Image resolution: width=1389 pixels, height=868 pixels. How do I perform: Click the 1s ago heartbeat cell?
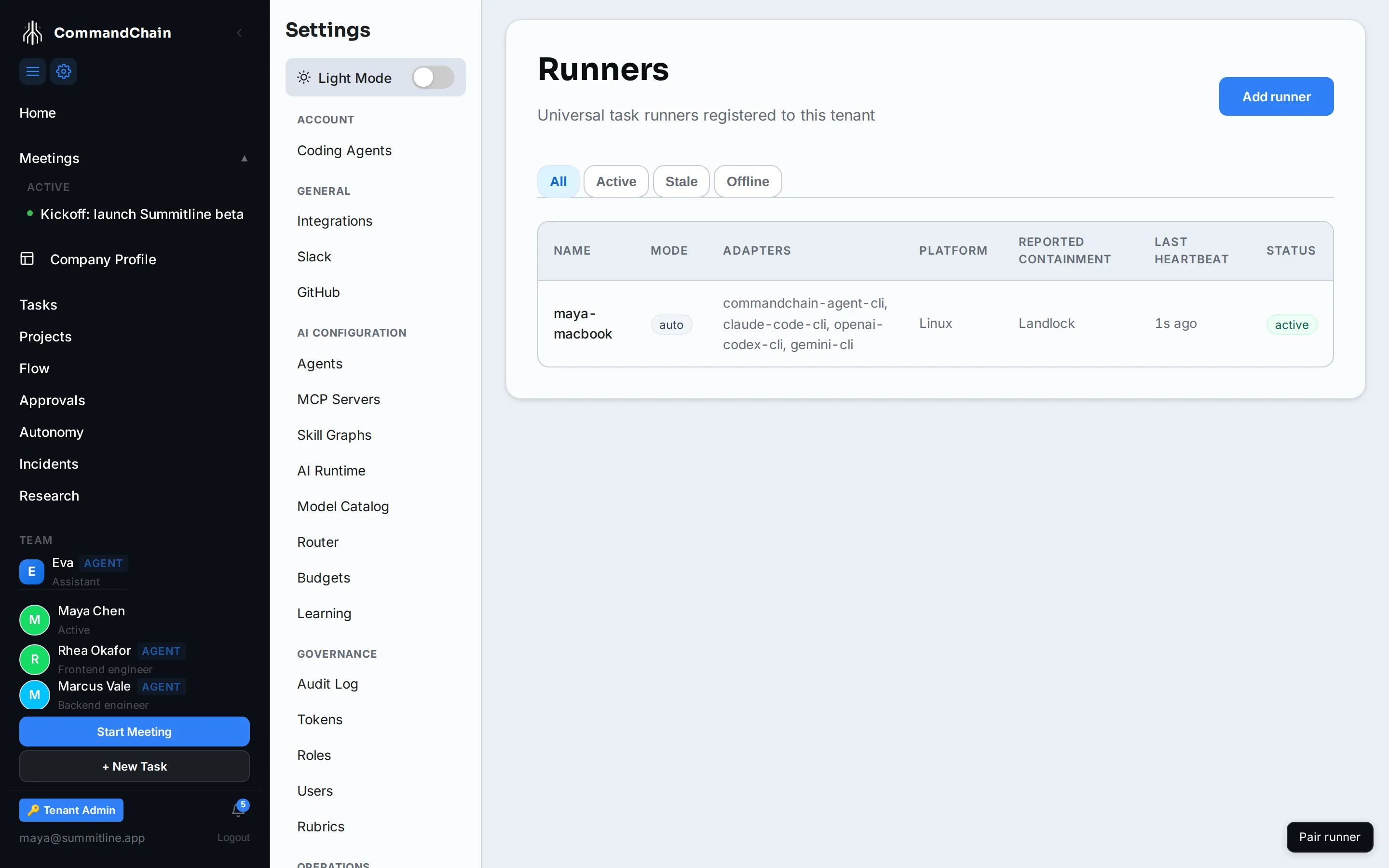[x=1175, y=324]
